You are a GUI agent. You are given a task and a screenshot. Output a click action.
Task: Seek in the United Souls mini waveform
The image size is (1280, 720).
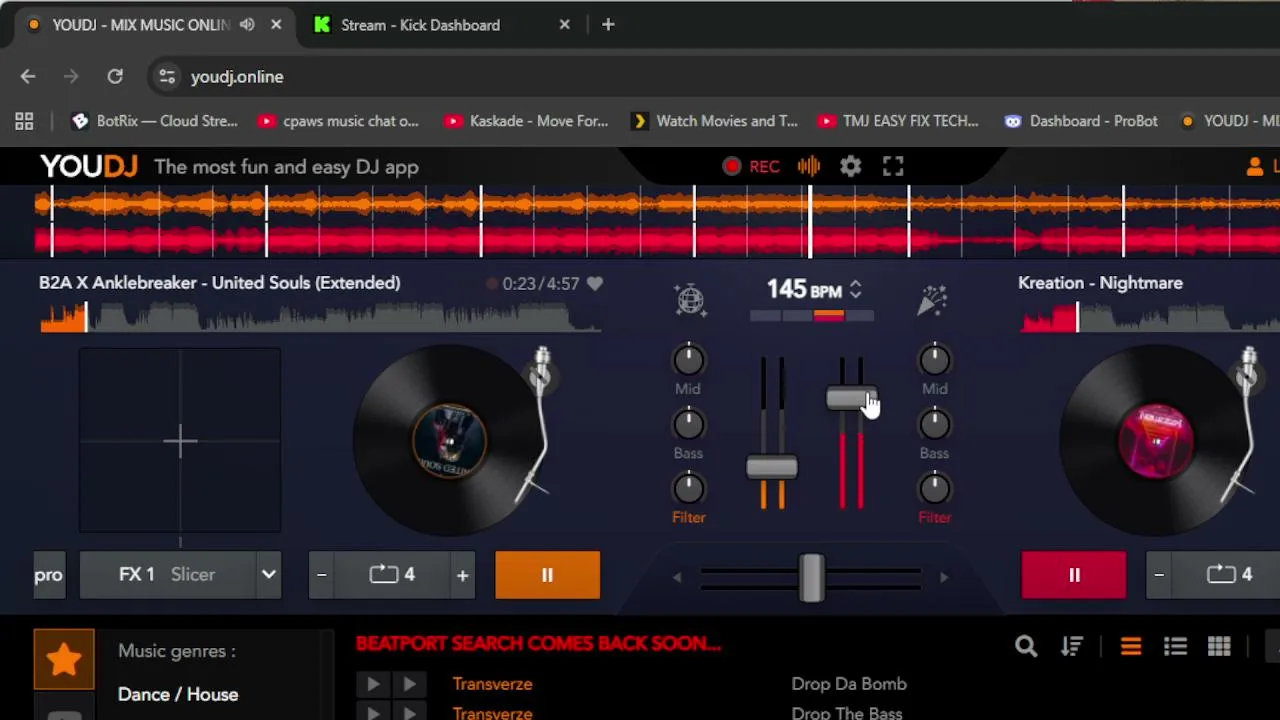pyautogui.click(x=320, y=317)
